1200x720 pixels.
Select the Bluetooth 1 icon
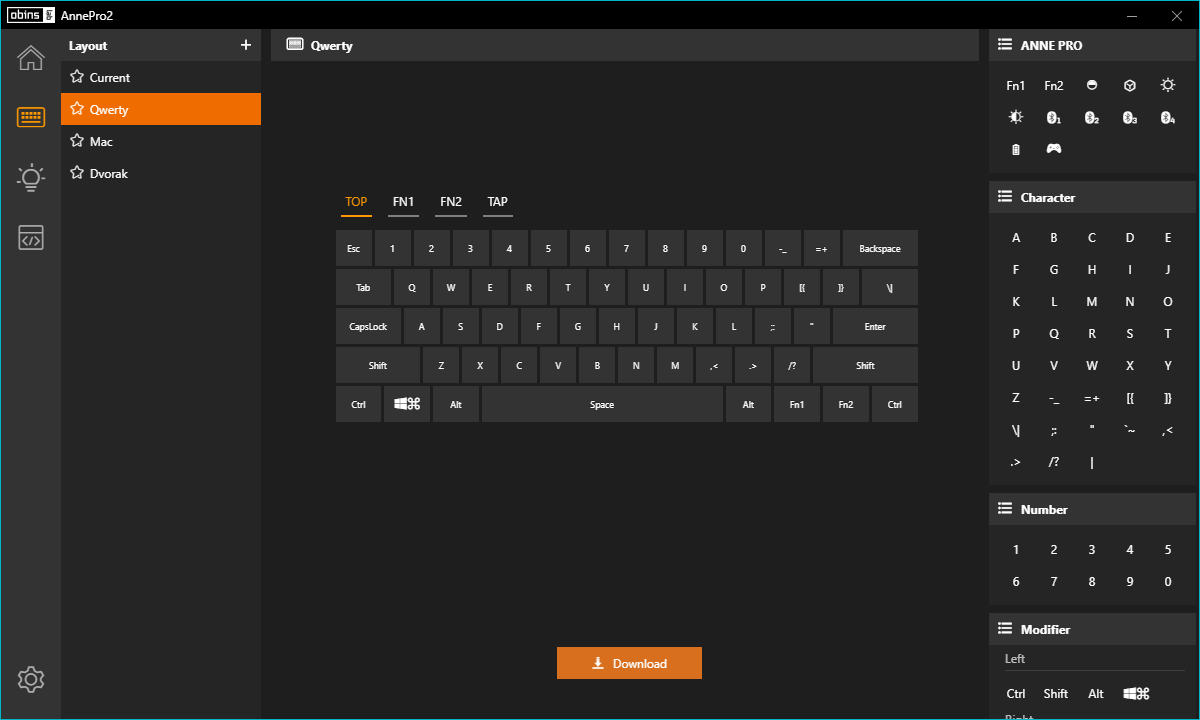click(x=1054, y=118)
